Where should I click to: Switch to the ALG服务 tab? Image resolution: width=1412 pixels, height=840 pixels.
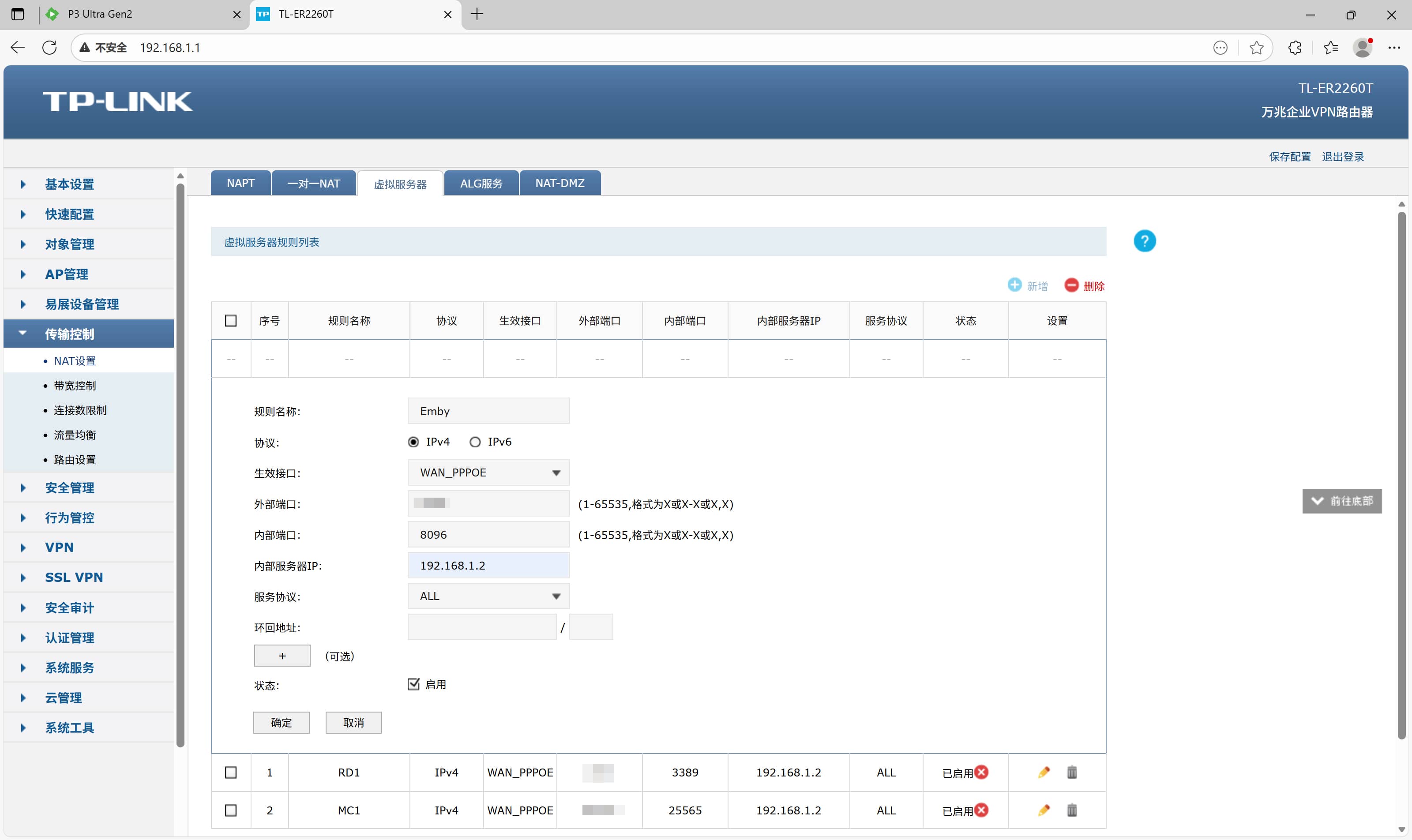(x=481, y=184)
